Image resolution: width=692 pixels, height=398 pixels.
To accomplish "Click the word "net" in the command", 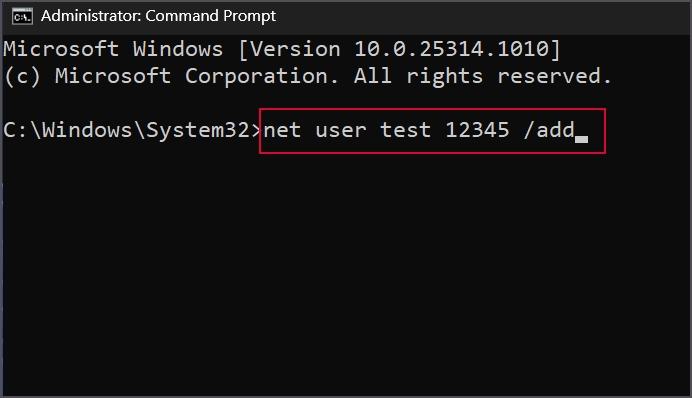I will pyautogui.click(x=282, y=130).
